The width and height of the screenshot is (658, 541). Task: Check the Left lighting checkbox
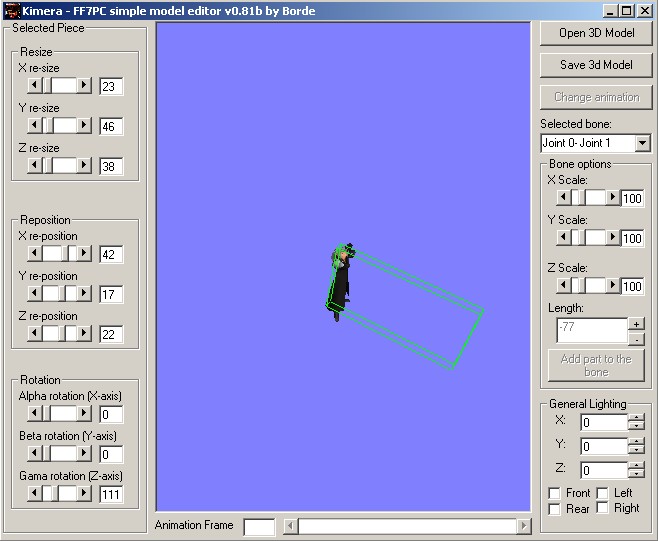(x=602, y=494)
